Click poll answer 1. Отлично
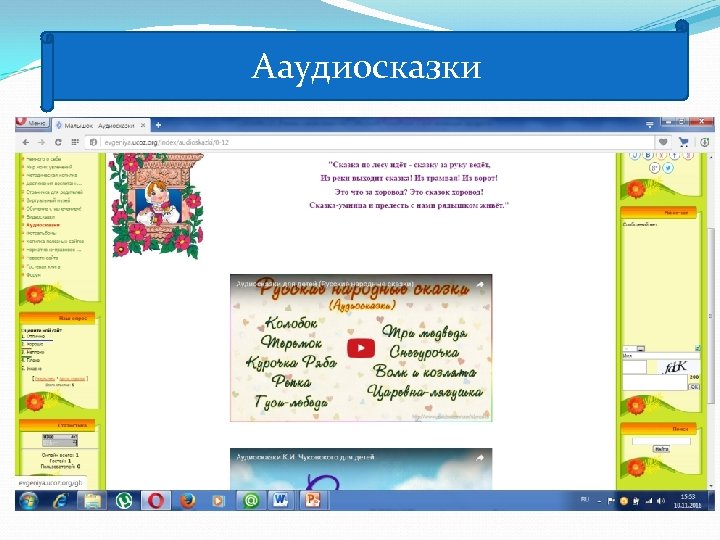This screenshot has height=540, width=720. 34,336
